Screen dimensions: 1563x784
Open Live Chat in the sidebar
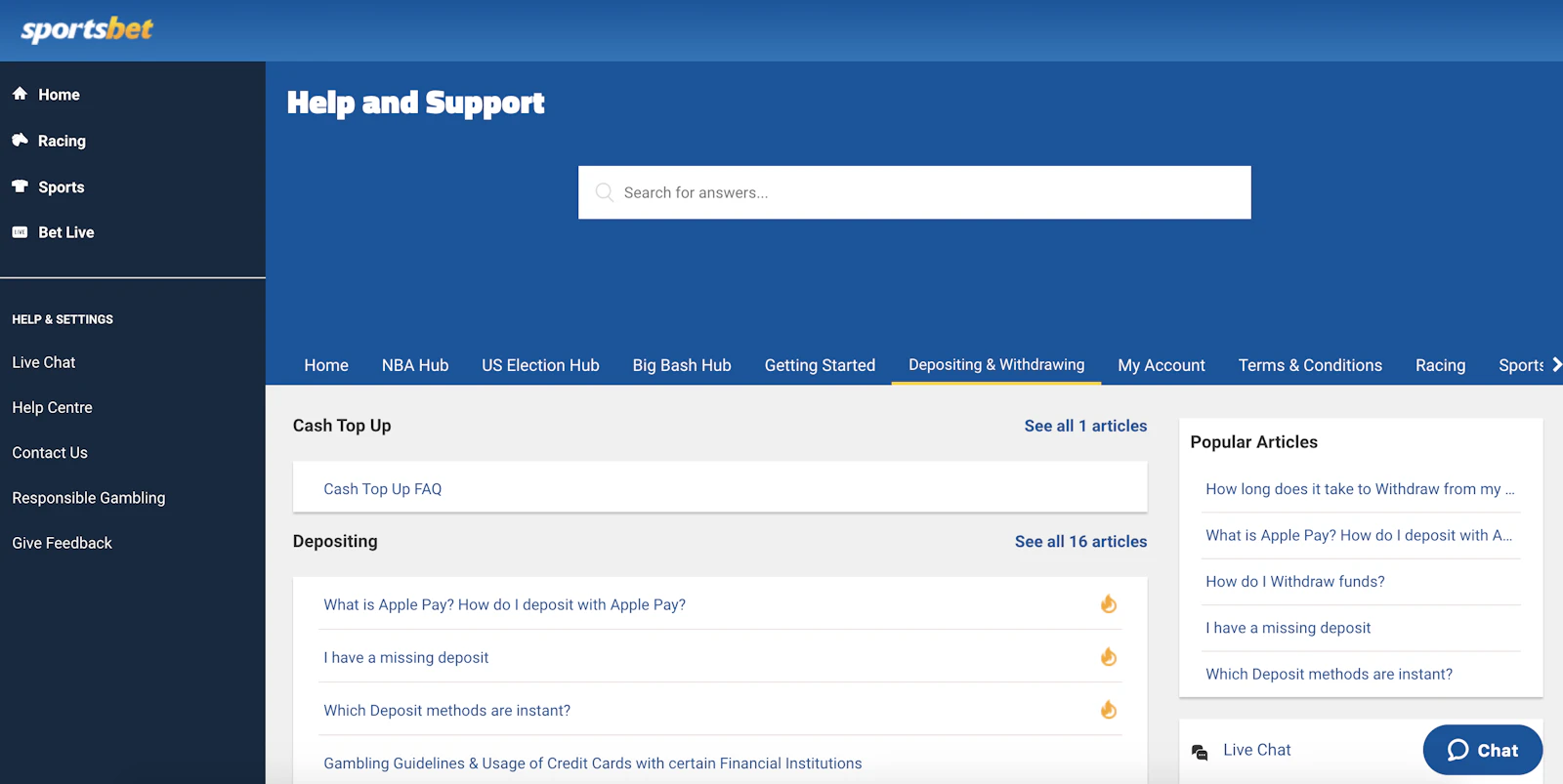[x=44, y=362]
